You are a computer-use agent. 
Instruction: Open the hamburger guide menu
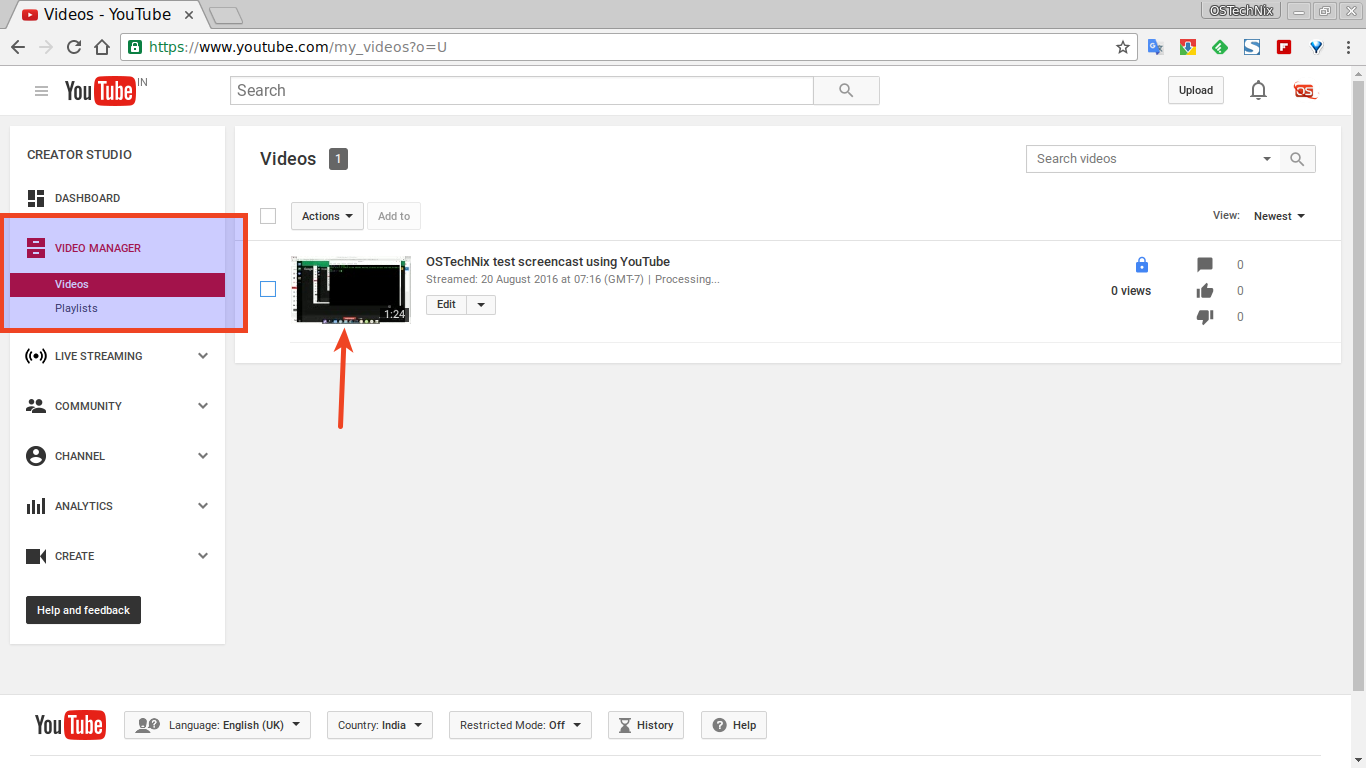click(41, 91)
